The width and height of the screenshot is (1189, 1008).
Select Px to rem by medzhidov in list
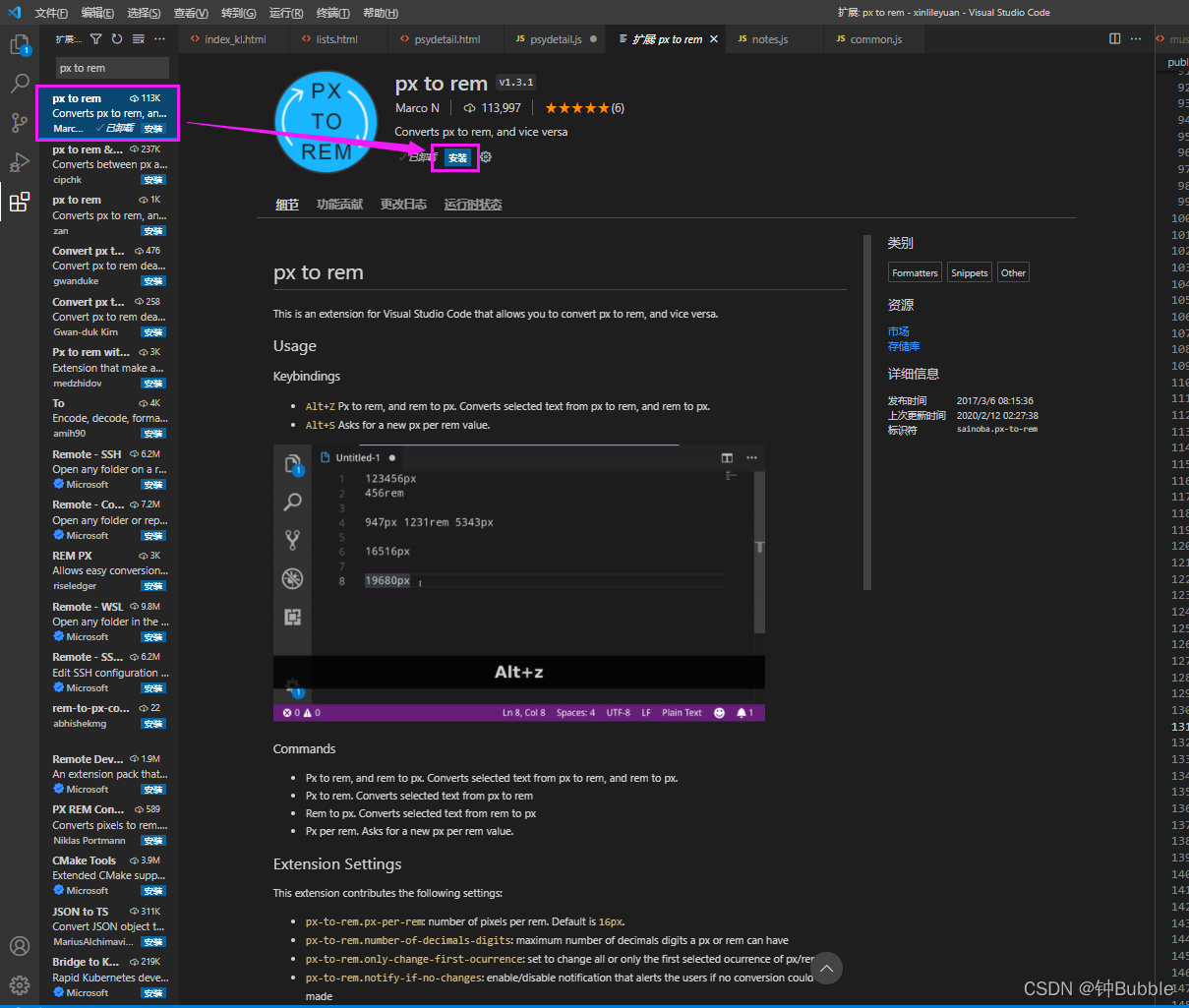108,367
